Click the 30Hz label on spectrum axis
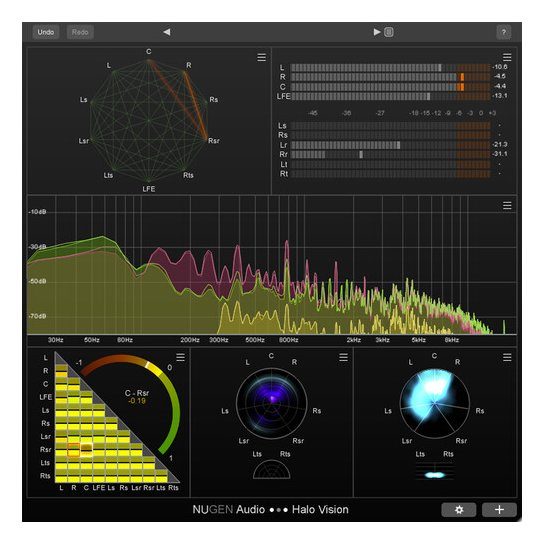The width and height of the screenshot is (544, 544). (x=56, y=340)
